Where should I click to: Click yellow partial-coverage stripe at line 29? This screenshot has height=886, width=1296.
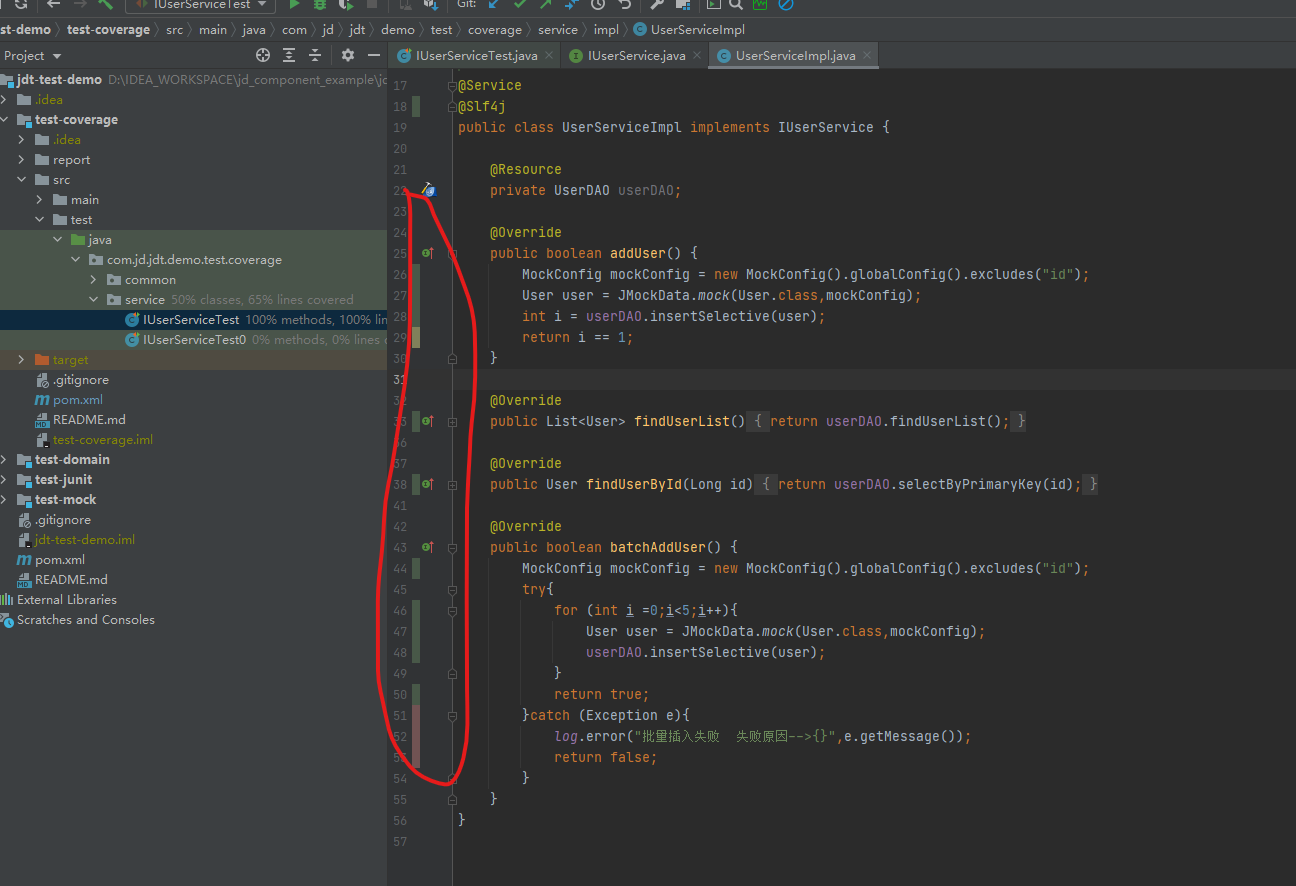416,337
